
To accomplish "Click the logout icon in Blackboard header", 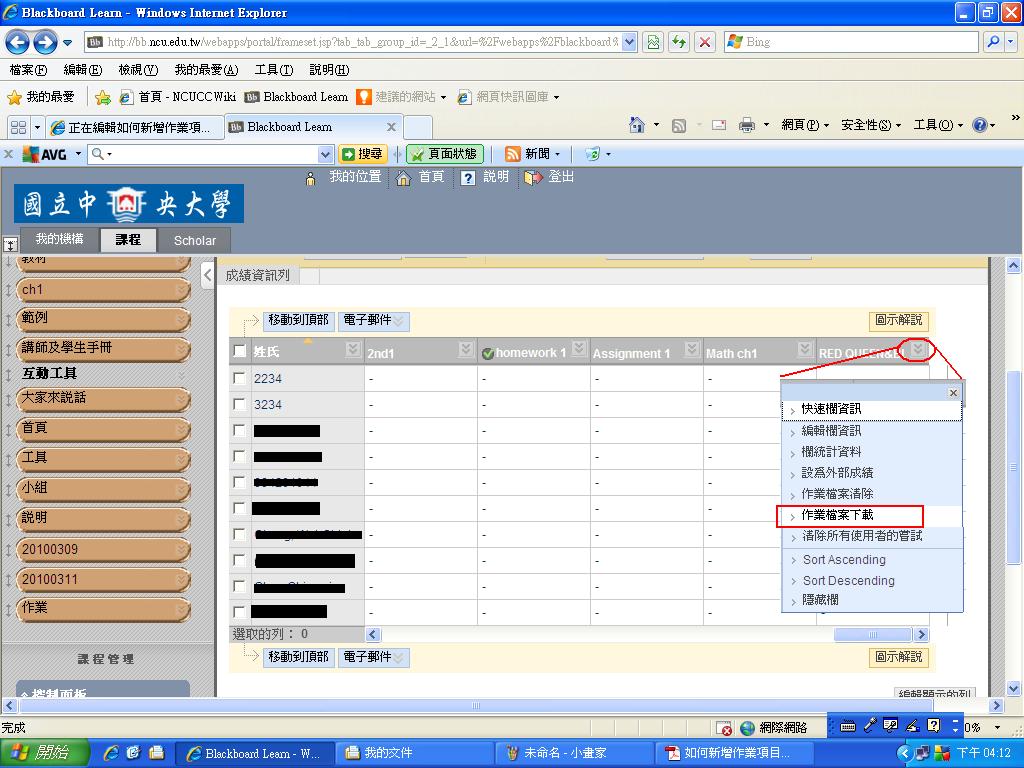I will [533, 177].
